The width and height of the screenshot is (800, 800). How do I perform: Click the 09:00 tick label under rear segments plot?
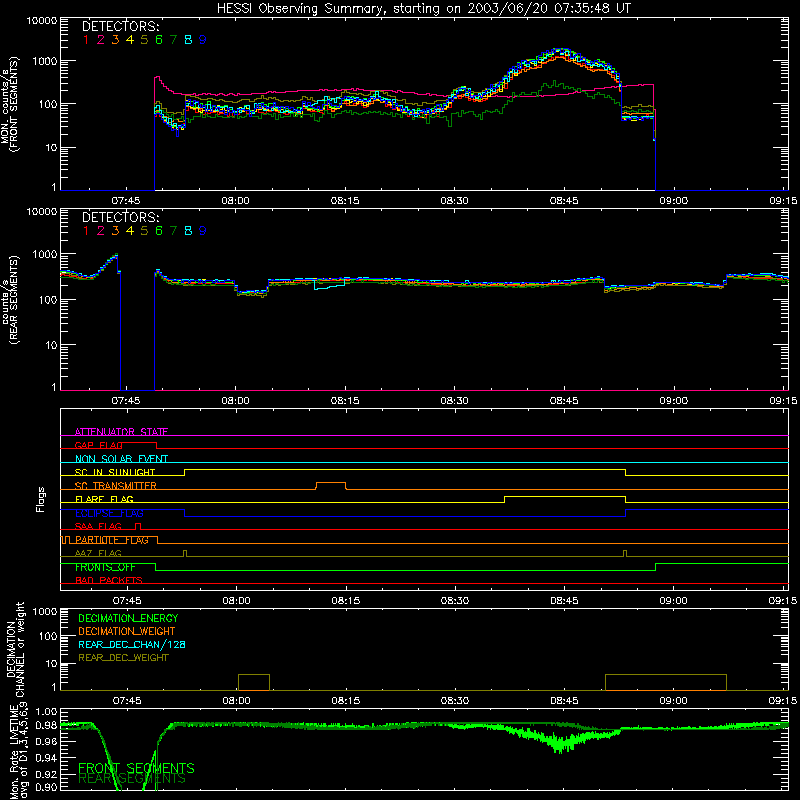click(x=673, y=401)
